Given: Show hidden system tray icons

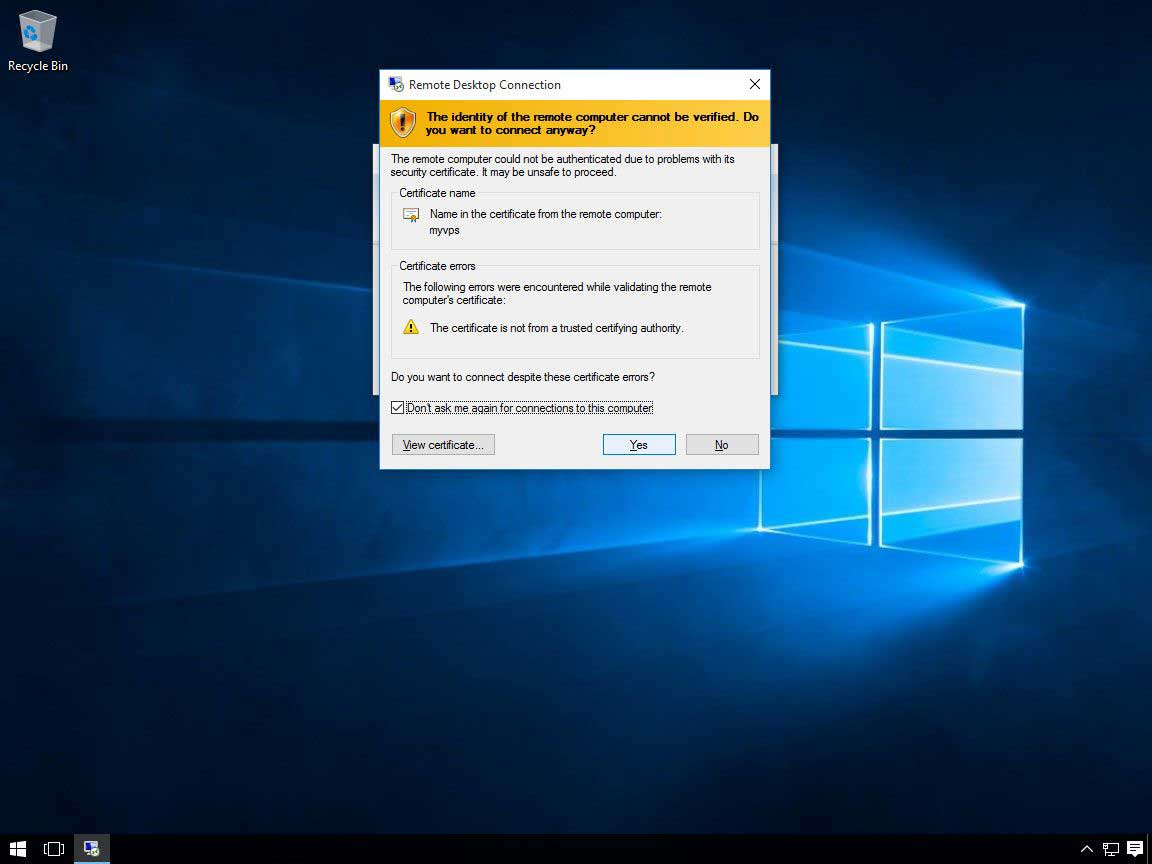Looking at the screenshot, I should coord(1087,849).
